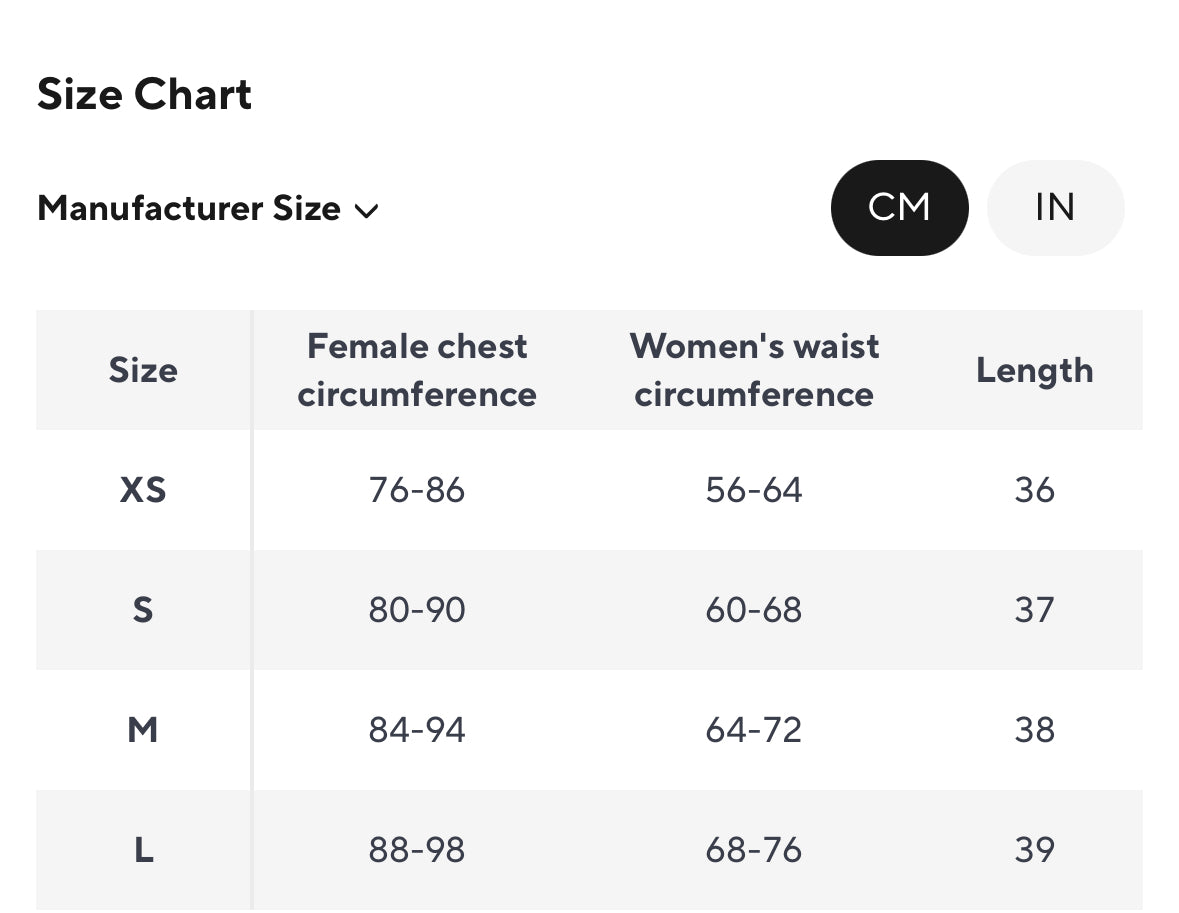Click XS chest value 76-86
The image size is (1179, 913).
(x=417, y=490)
